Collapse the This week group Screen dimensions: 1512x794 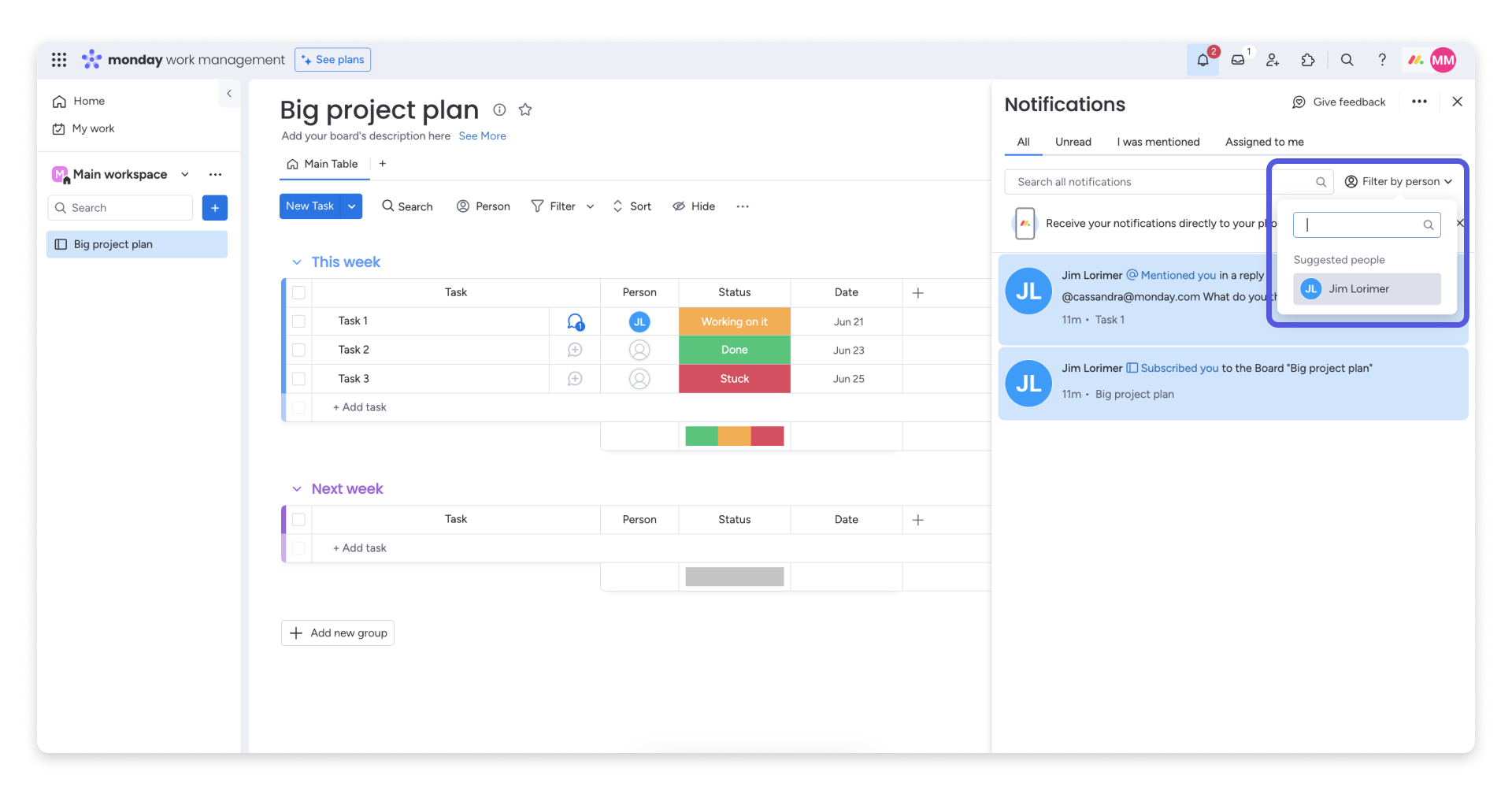pos(297,262)
